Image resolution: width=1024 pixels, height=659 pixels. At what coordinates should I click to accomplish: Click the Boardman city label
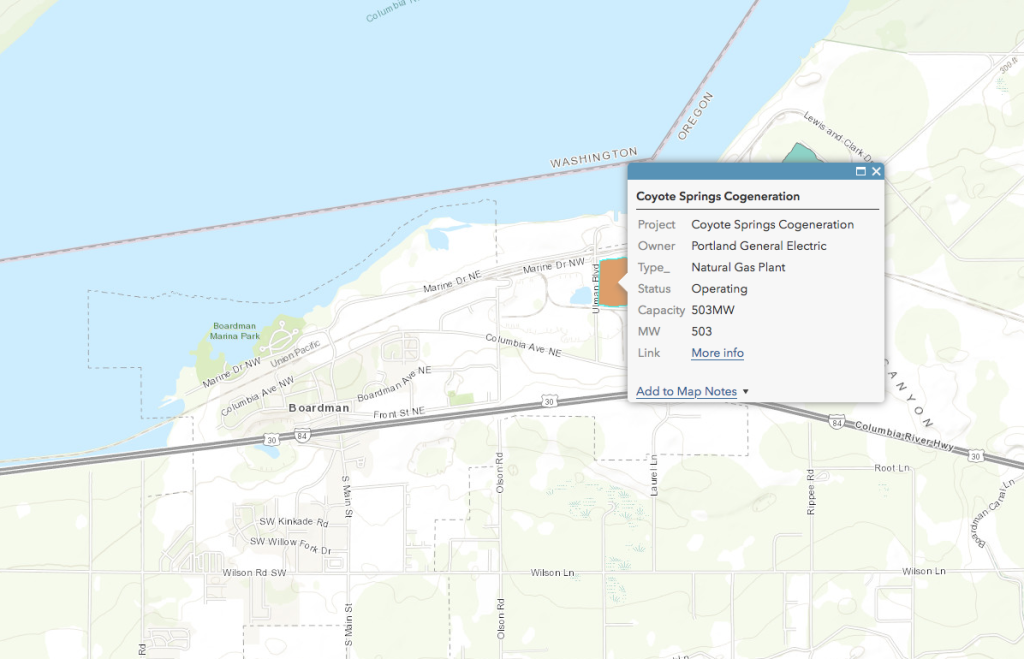tap(319, 408)
